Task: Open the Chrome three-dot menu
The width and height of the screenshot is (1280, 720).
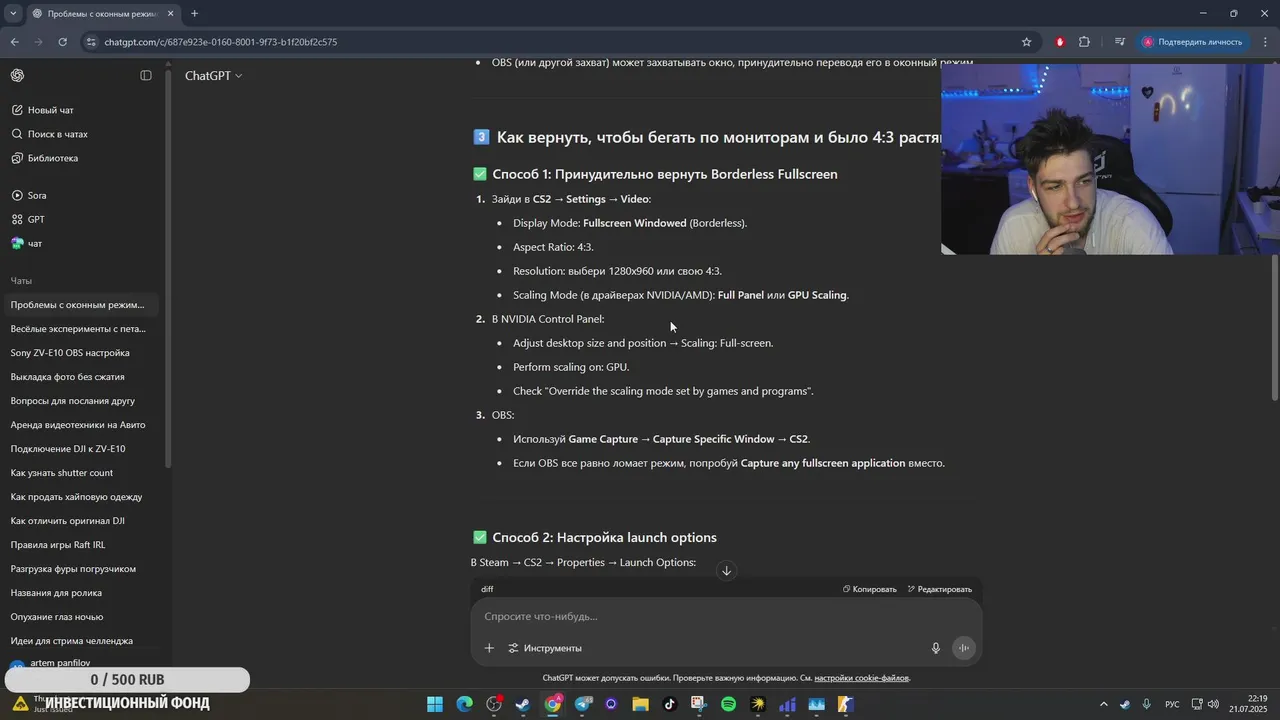Action: [x=1265, y=42]
